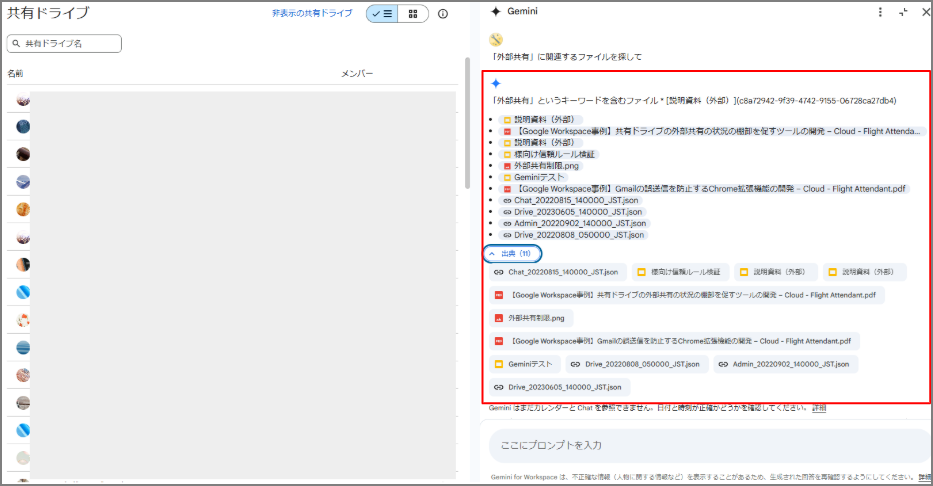933x486 pixels.
Task: Click the yellow user avatar above the prompt
Action: pyautogui.click(x=496, y=39)
